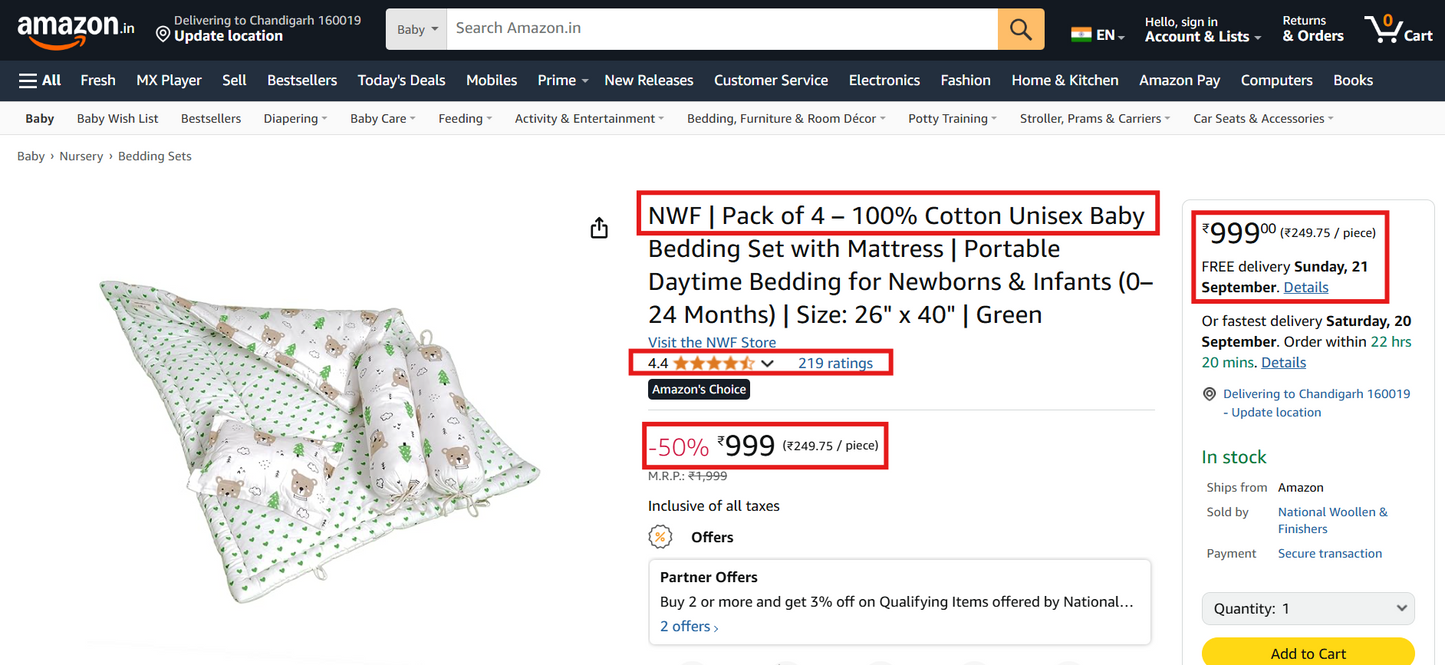Open the Quantity dropdown
Screen dimensions: 1445x665
(x=1307, y=608)
